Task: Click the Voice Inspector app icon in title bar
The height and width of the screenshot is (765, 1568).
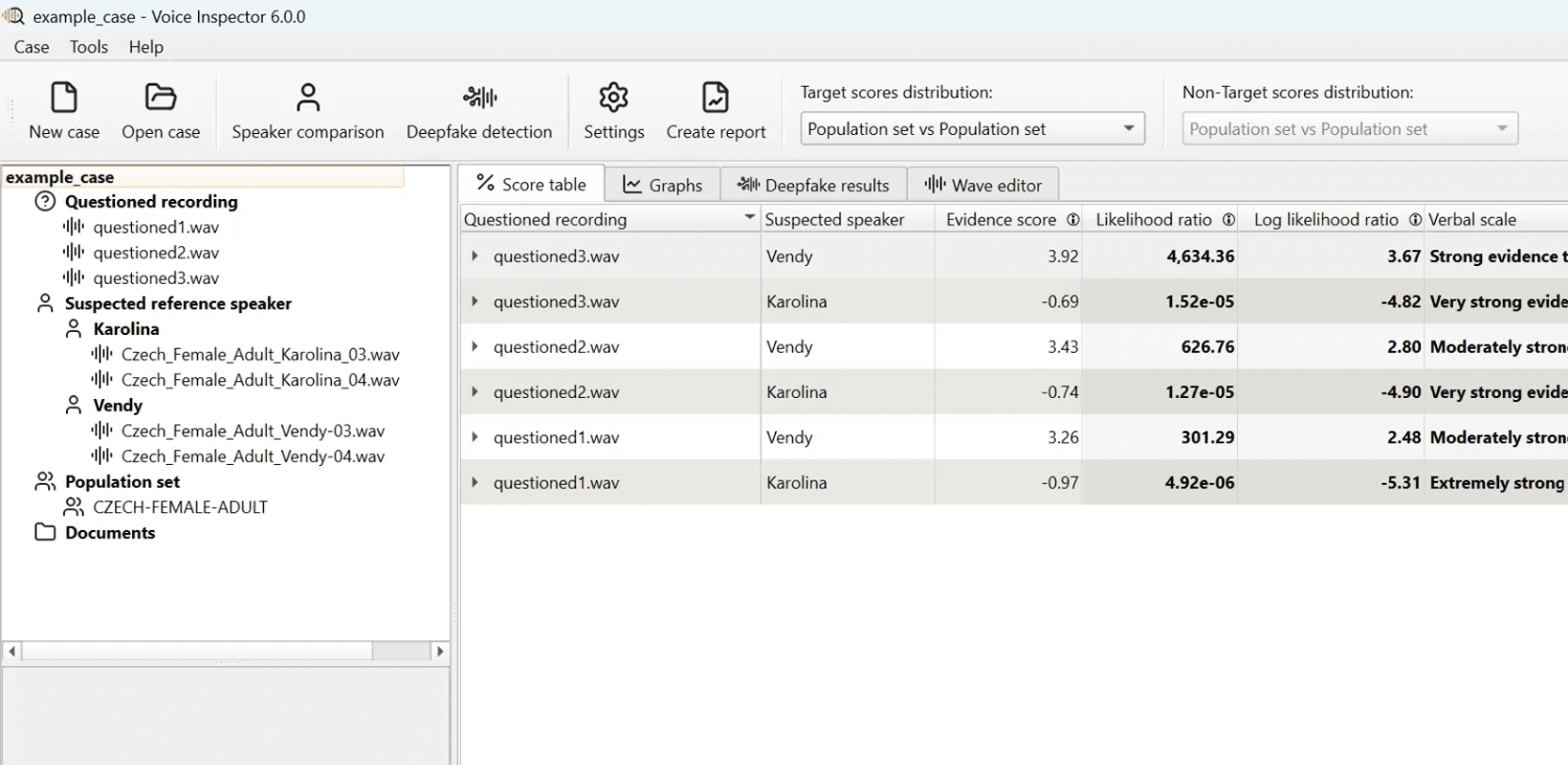Action: coord(13,15)
